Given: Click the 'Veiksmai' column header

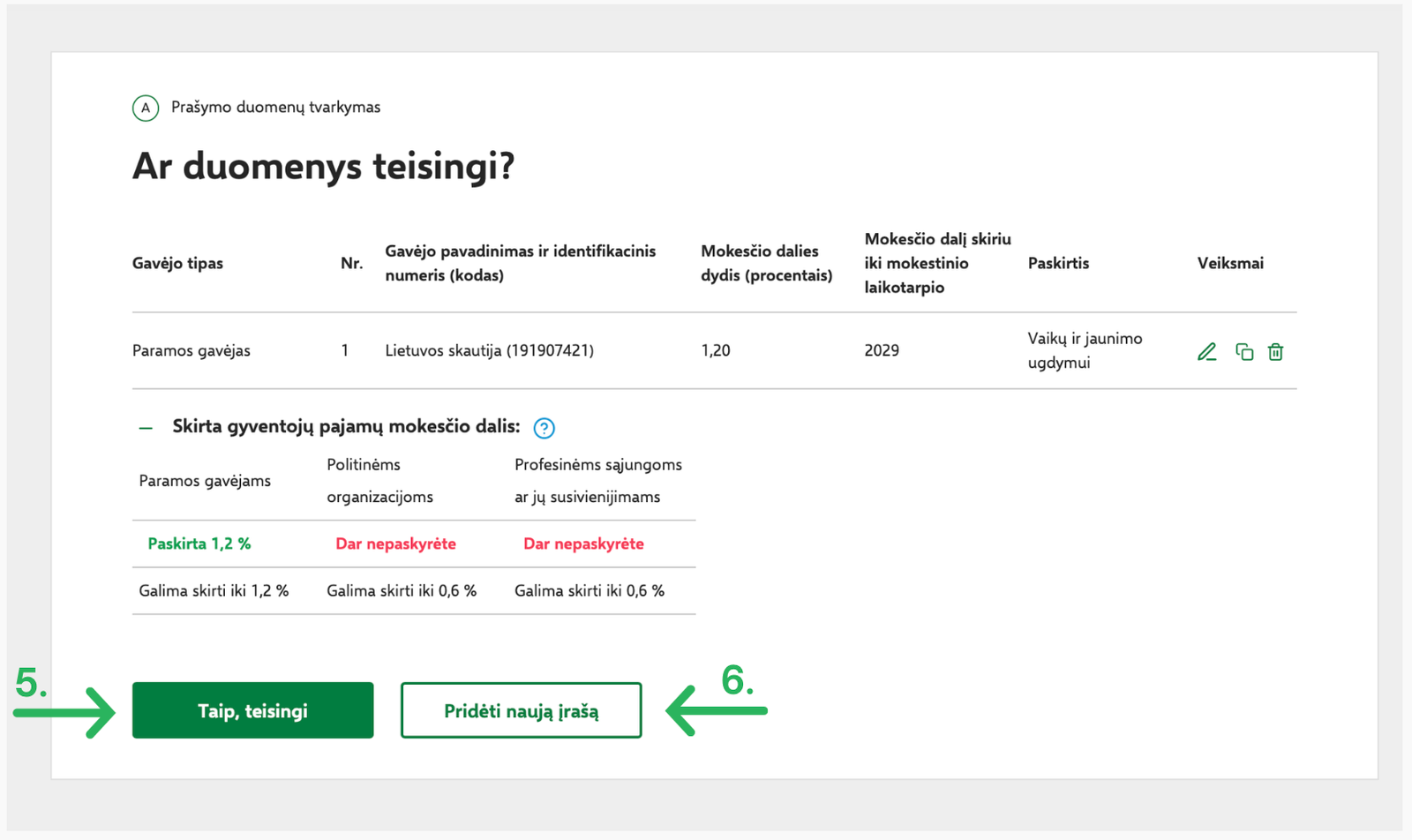Looking at the screenshot, I should coord(1230,263).
